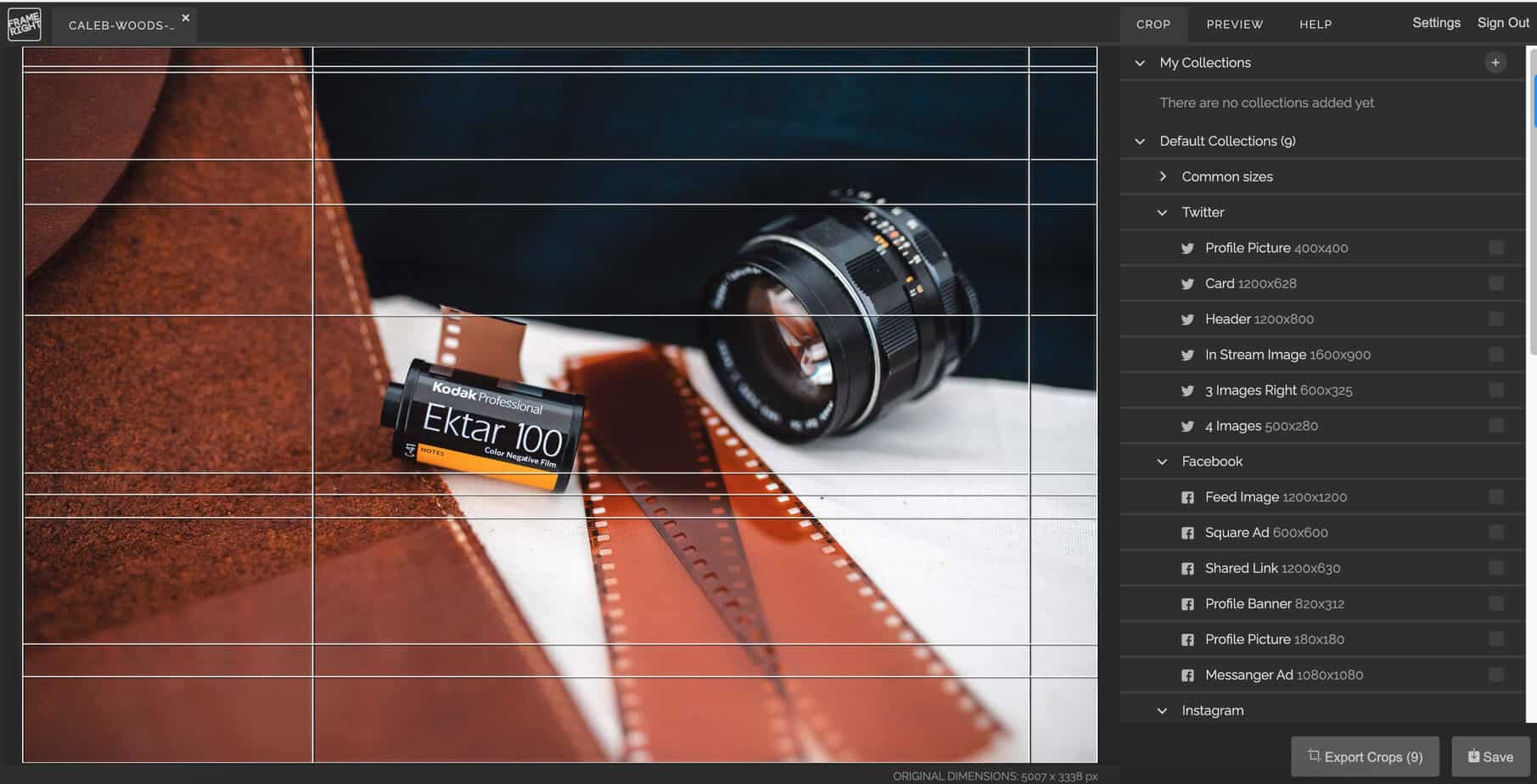Expand the Common sizes group
This screenshot has height=784, width=1537.
[x=1163, y=176]
